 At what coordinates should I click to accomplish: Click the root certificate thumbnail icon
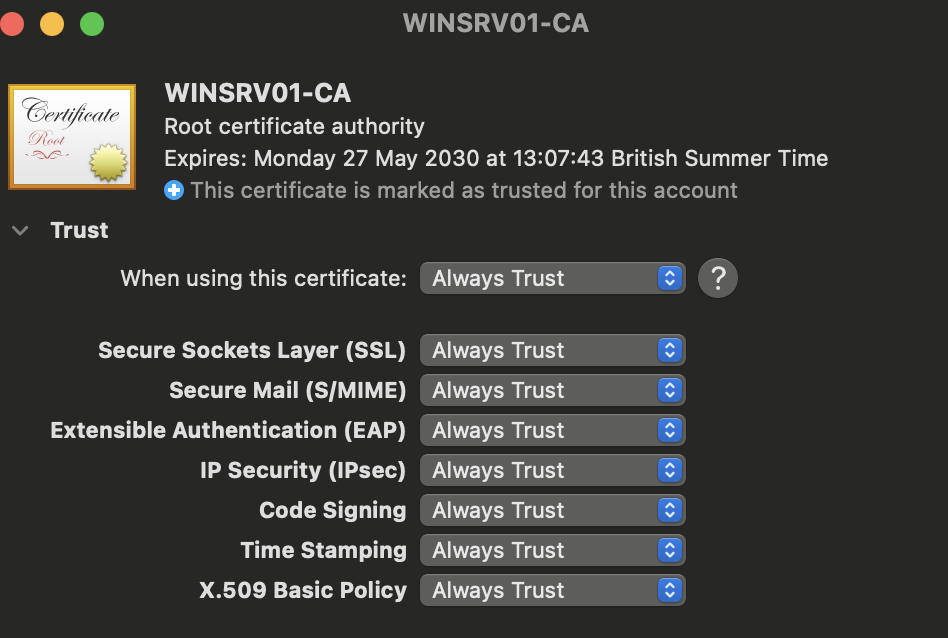click(x=72, y=137)
